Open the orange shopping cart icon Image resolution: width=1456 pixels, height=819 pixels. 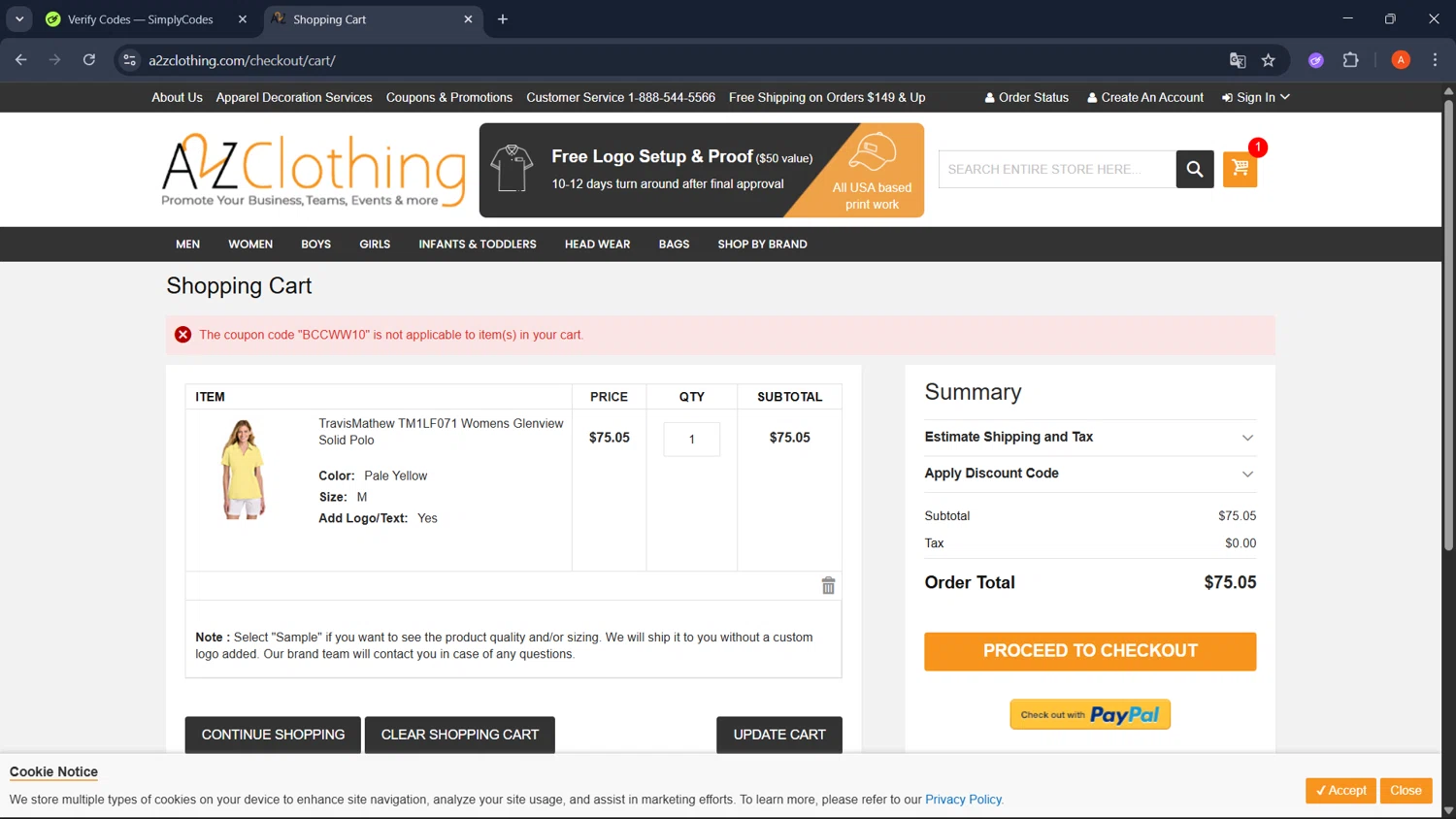coord(1240,169)
